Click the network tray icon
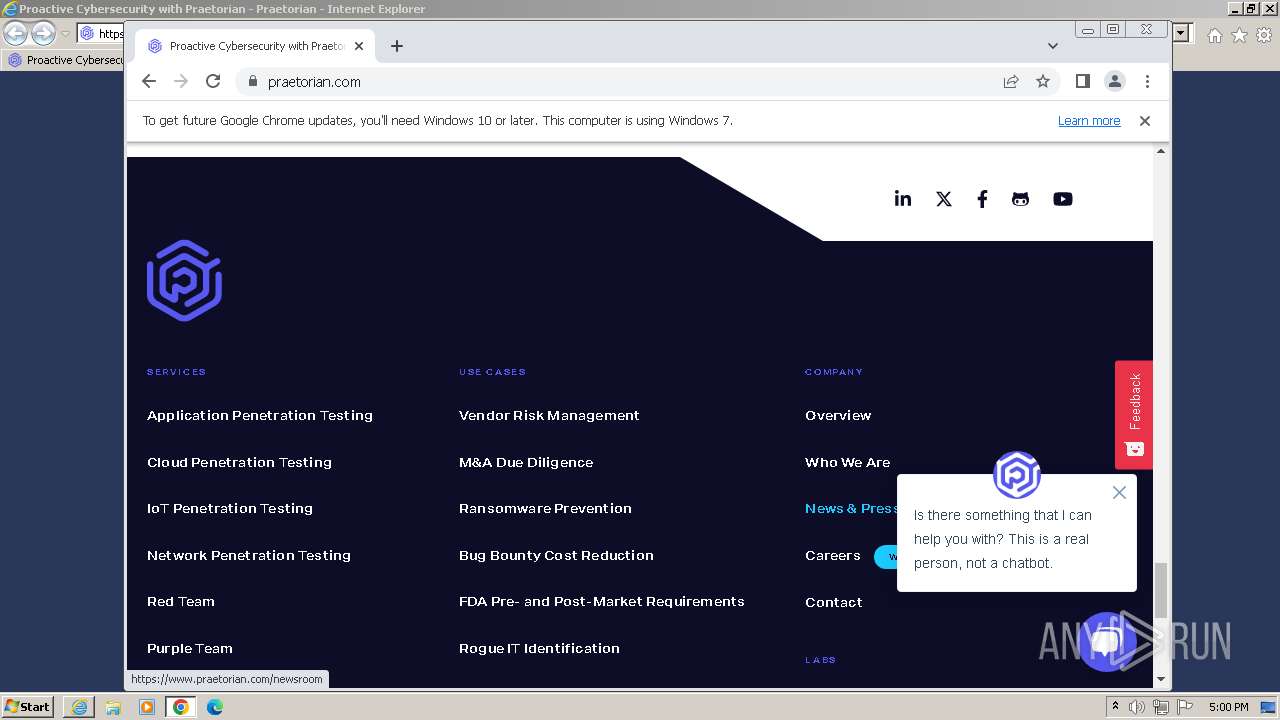This screenshot has height=720, width=1280. click(x=1160, y=707)
